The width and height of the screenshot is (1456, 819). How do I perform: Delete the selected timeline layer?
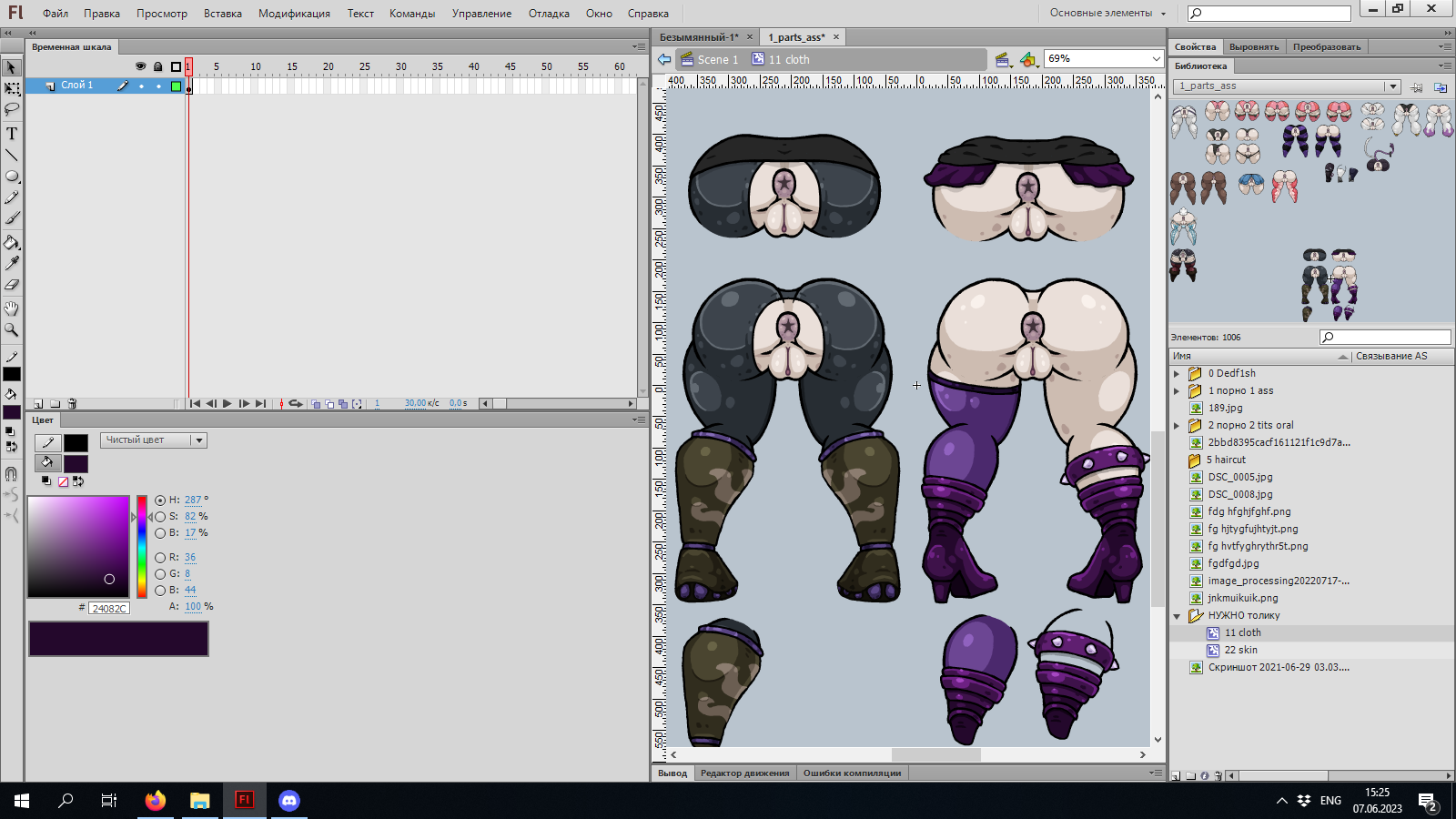[72, 403]
